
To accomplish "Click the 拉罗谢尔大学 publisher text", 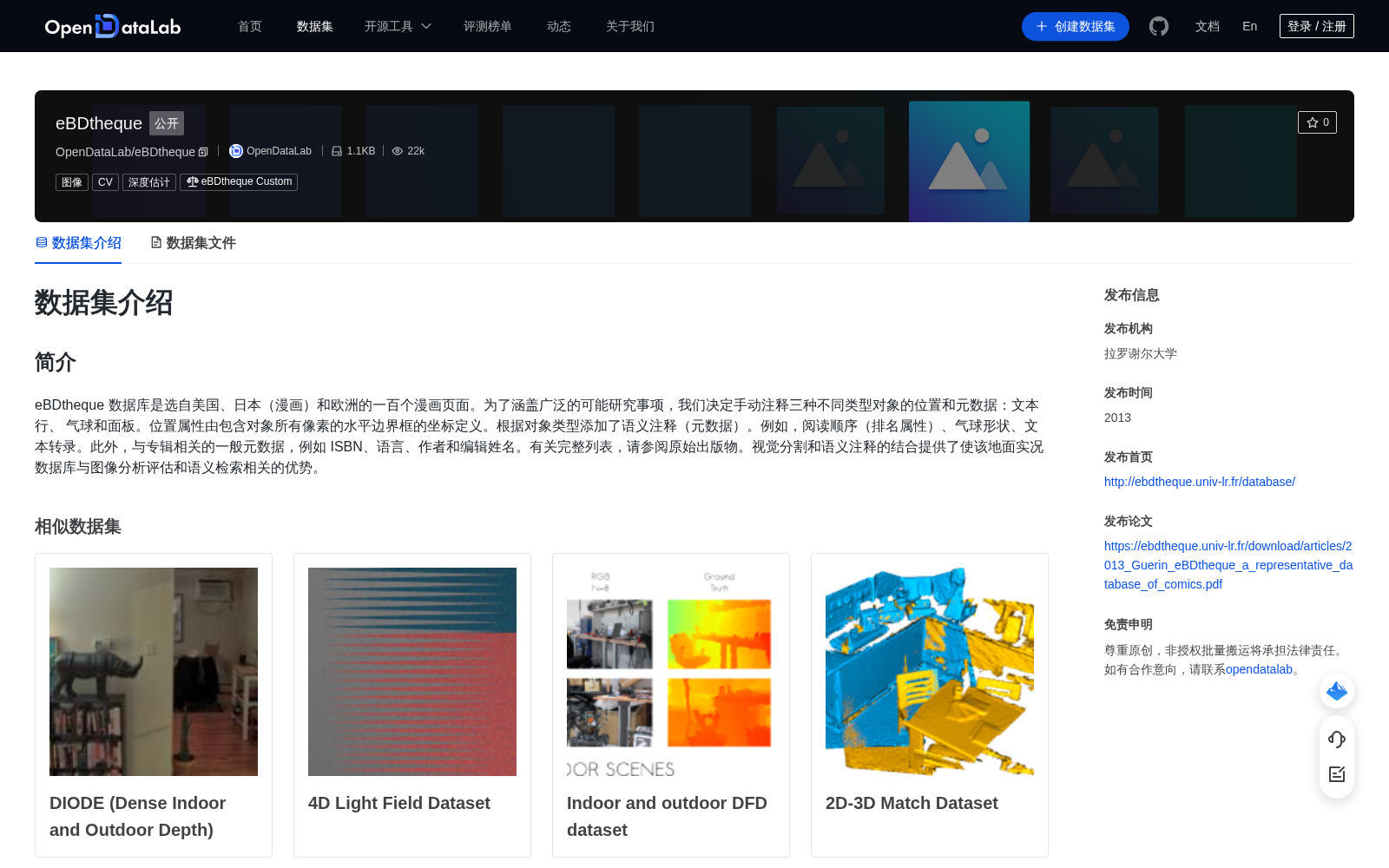I will (x=1141, y=353).
